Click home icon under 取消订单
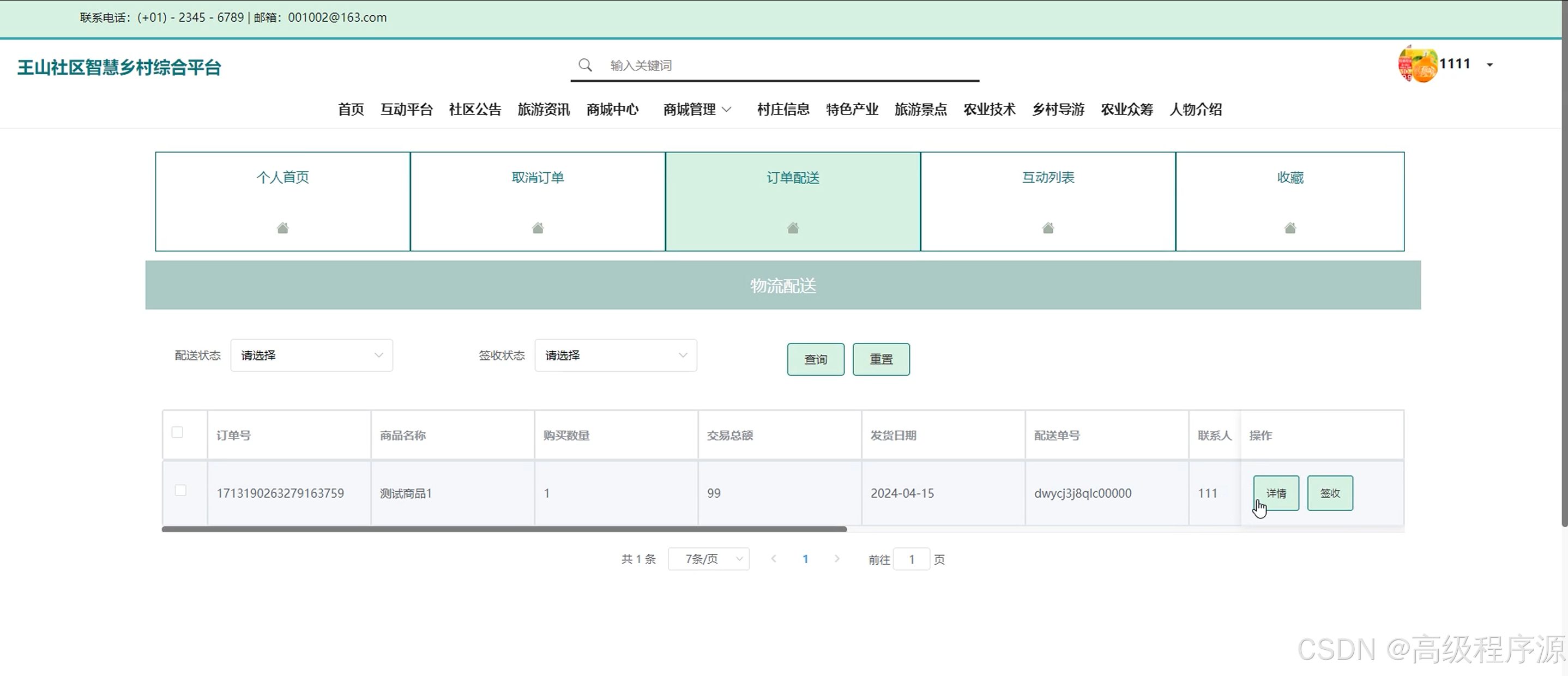This screenshot has height=676, width=1568. [538, 228]
